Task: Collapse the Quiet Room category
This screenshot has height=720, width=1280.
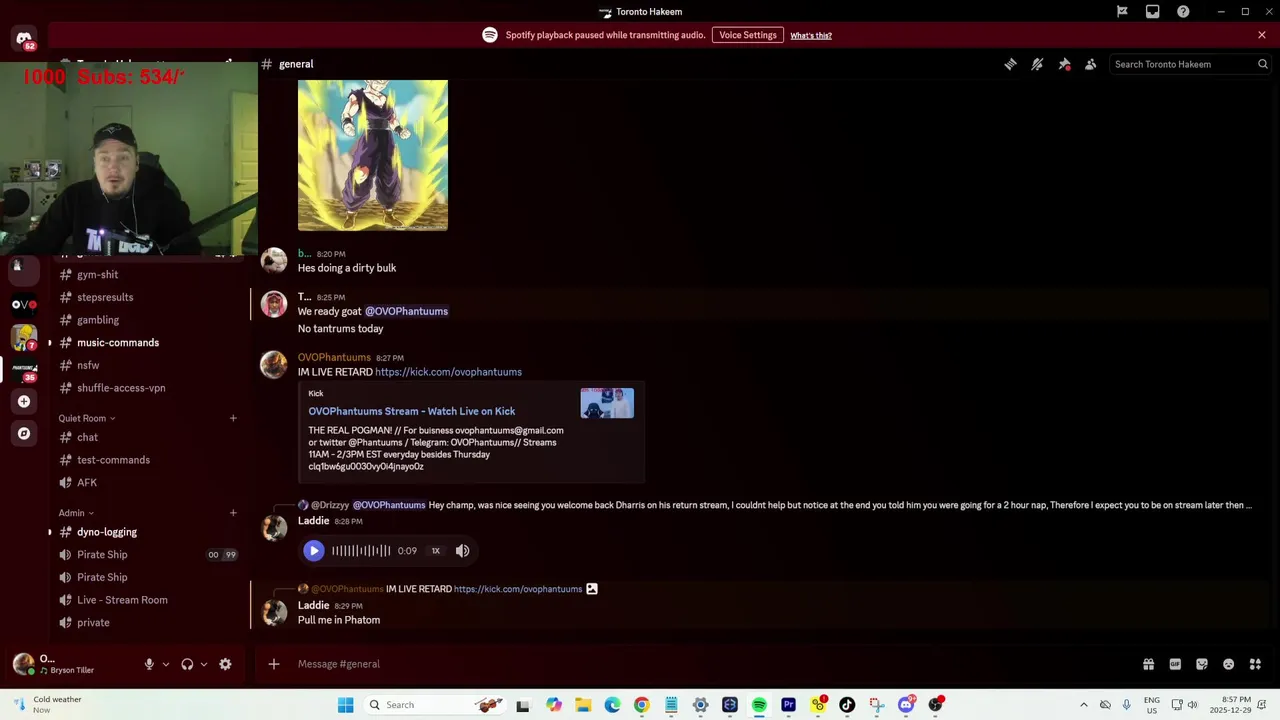Action: pyautogui.click(x=86, y=418)
